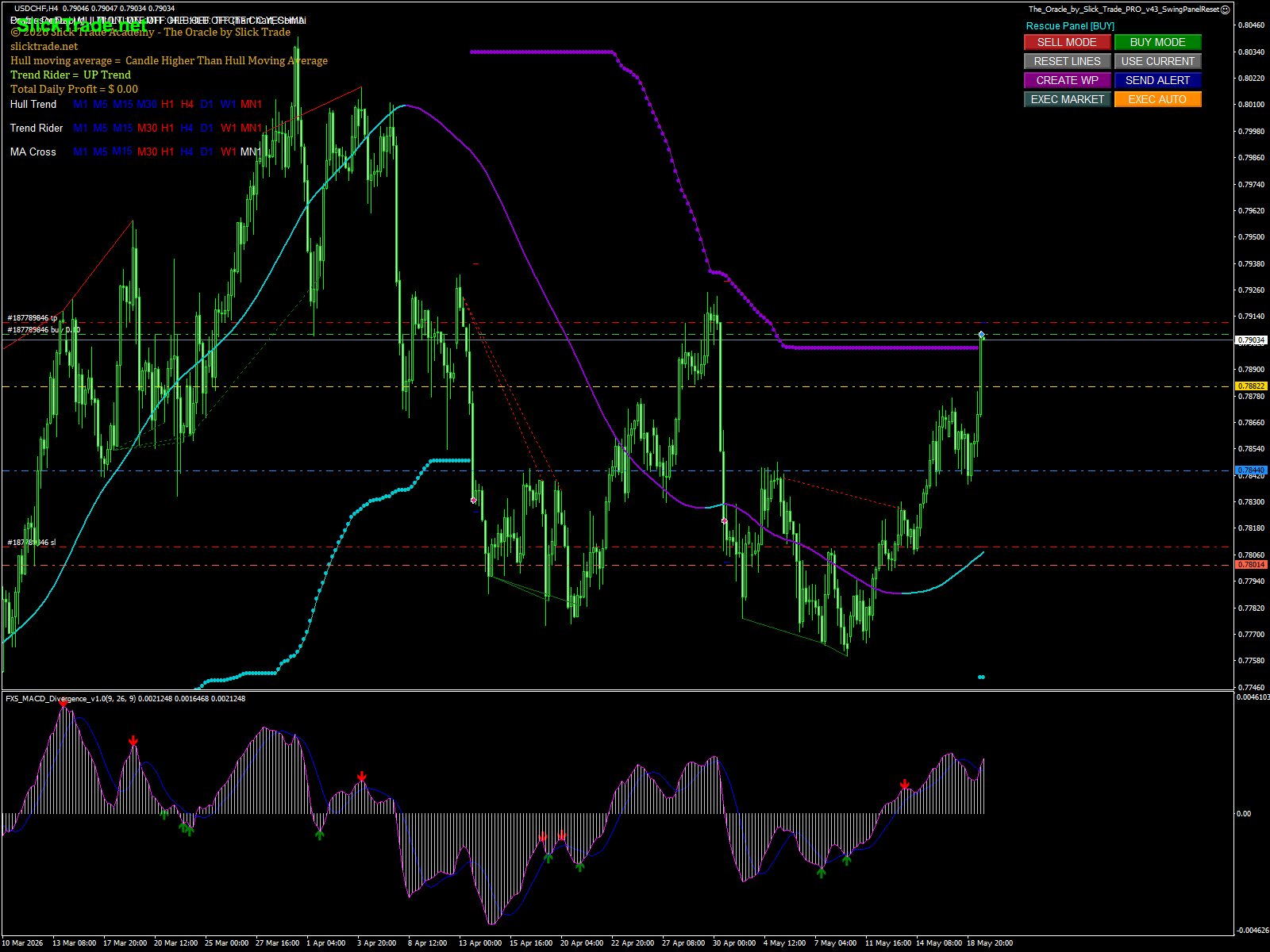This screenshot has height=952, width=1270.
Task: Click MN1 in the Hull Trend row
Action: [x=251, y=104]
